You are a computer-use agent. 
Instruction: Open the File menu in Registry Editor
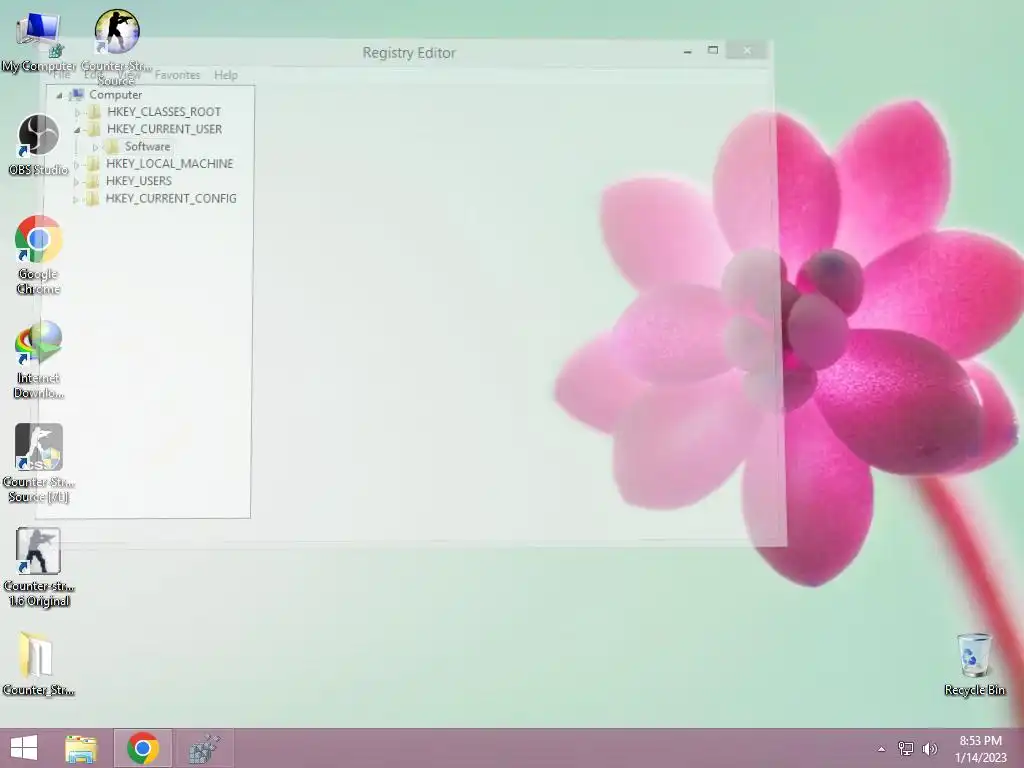[x=62, y=75]
